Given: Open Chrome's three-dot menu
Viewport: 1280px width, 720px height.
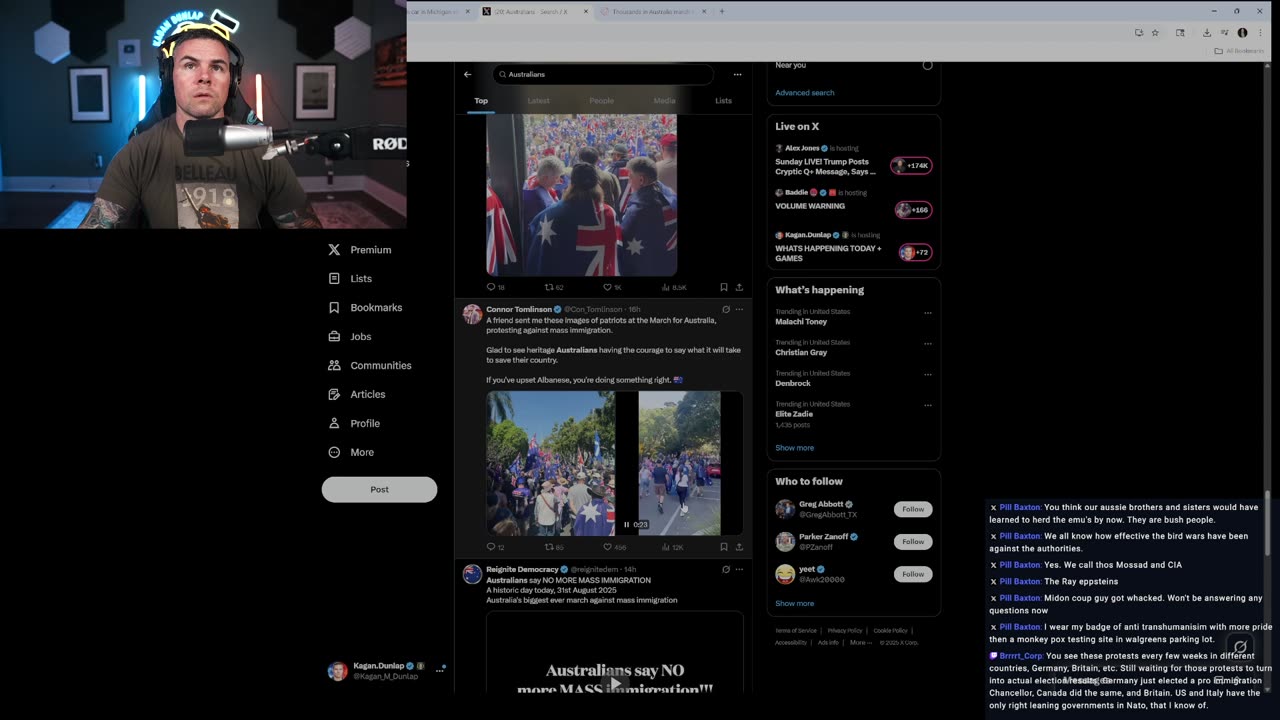Looking at the screenshot, I should coord(1259,33).
